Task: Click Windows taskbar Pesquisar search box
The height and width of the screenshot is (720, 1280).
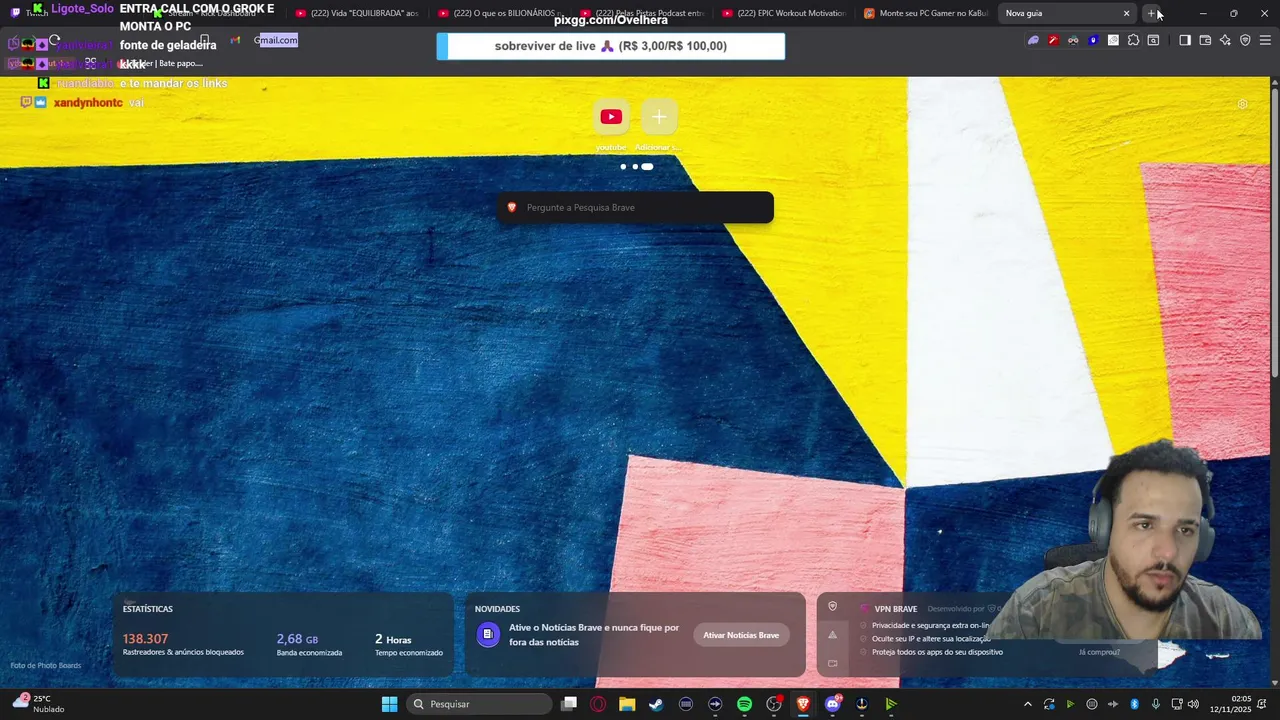Action: coord(480,704)
